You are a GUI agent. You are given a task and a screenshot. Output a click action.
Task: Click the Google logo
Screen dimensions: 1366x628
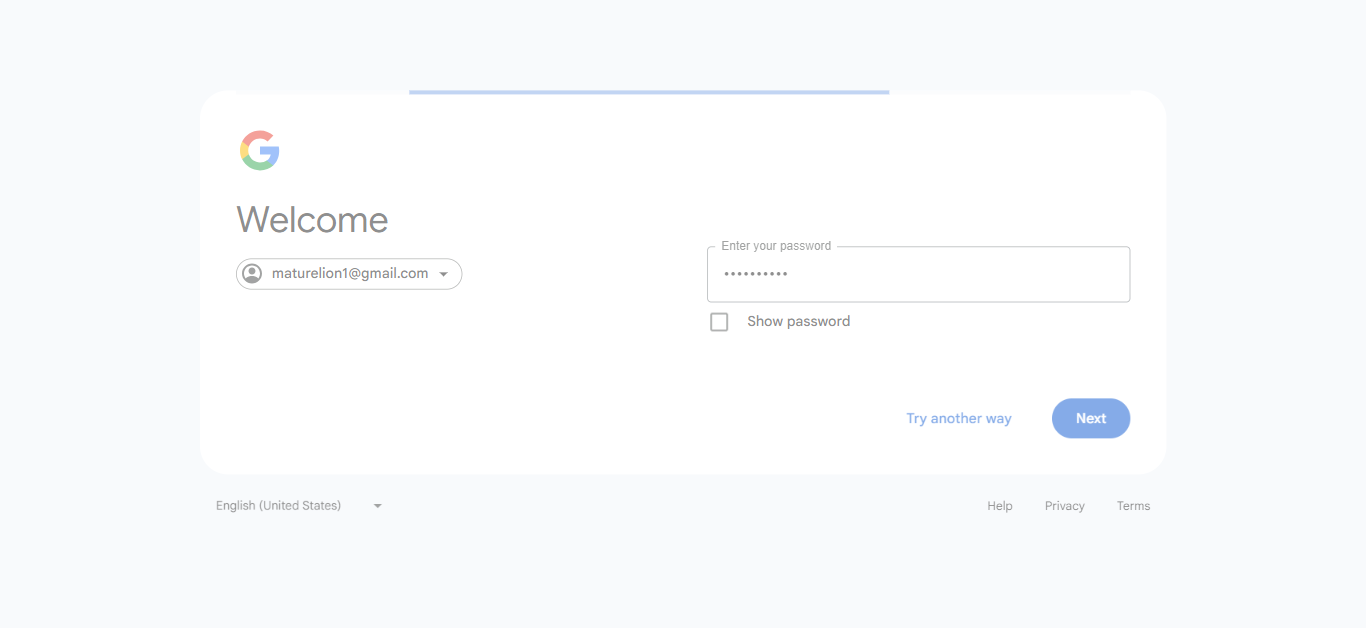coord(260,150)
